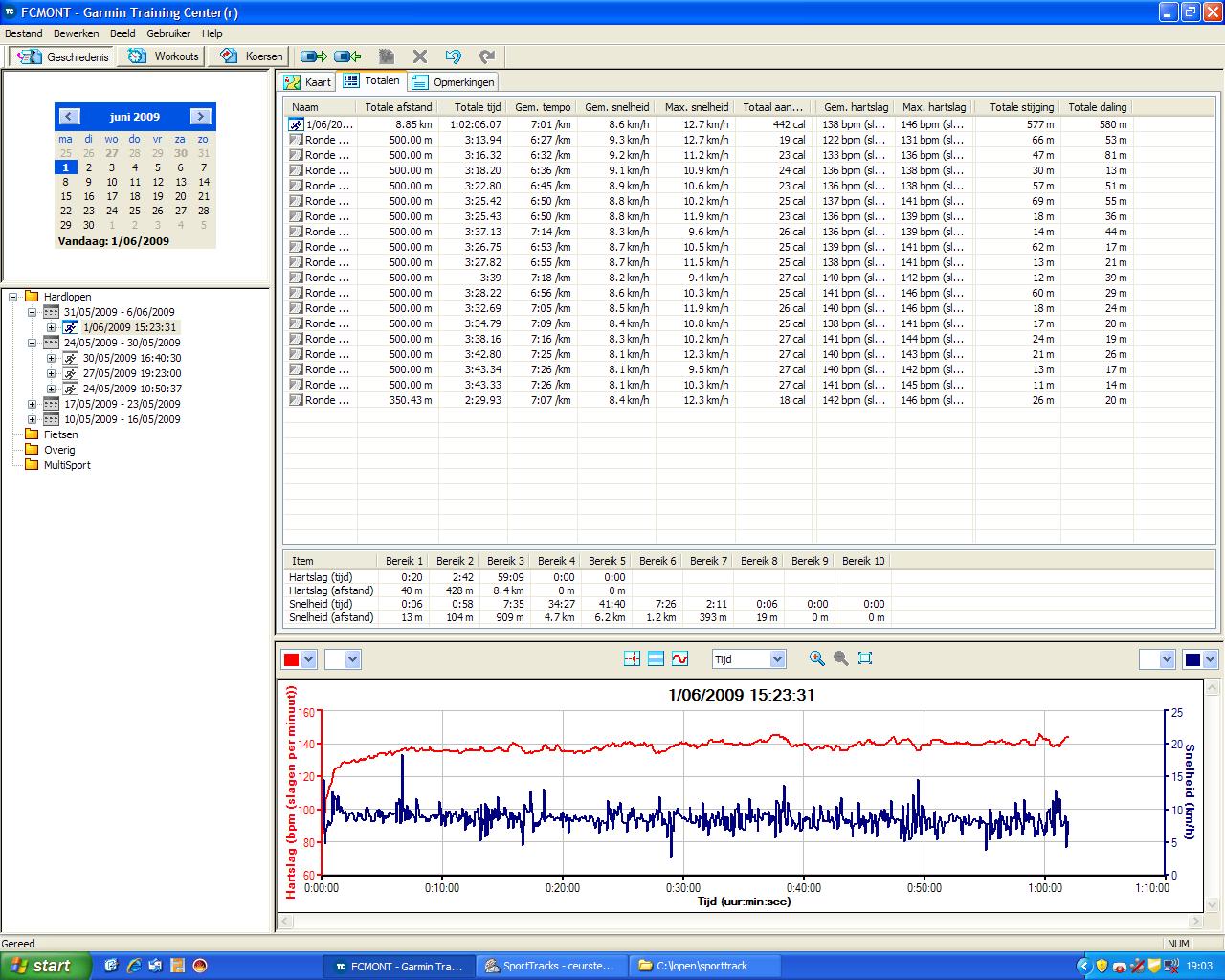Image resolution: width=1225 pixels, height=980 pixels.
Task: Click the running icon for 1/06/2009 15:23:31
Action: [70, 327]
